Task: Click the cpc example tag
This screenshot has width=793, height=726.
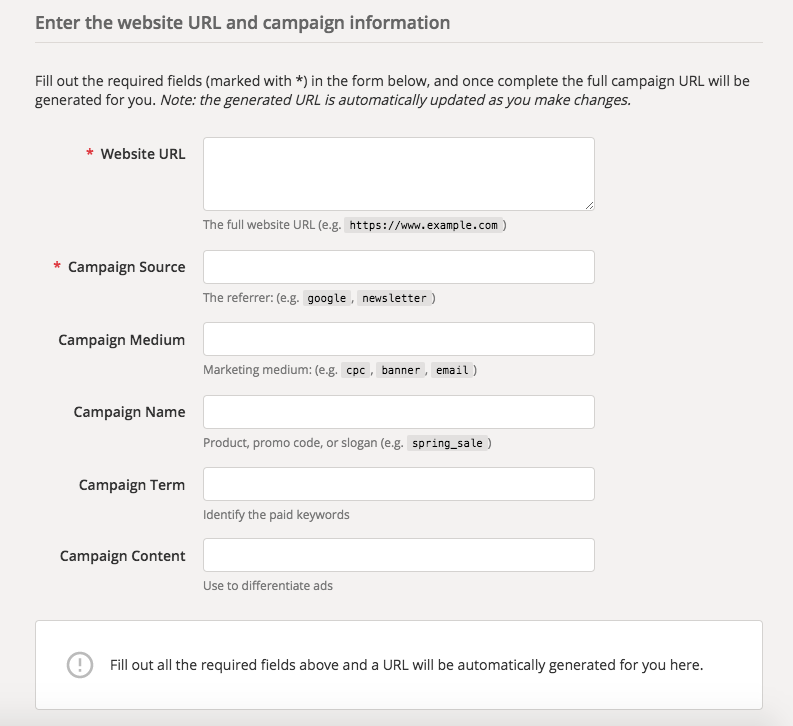Action: point(356,370)
